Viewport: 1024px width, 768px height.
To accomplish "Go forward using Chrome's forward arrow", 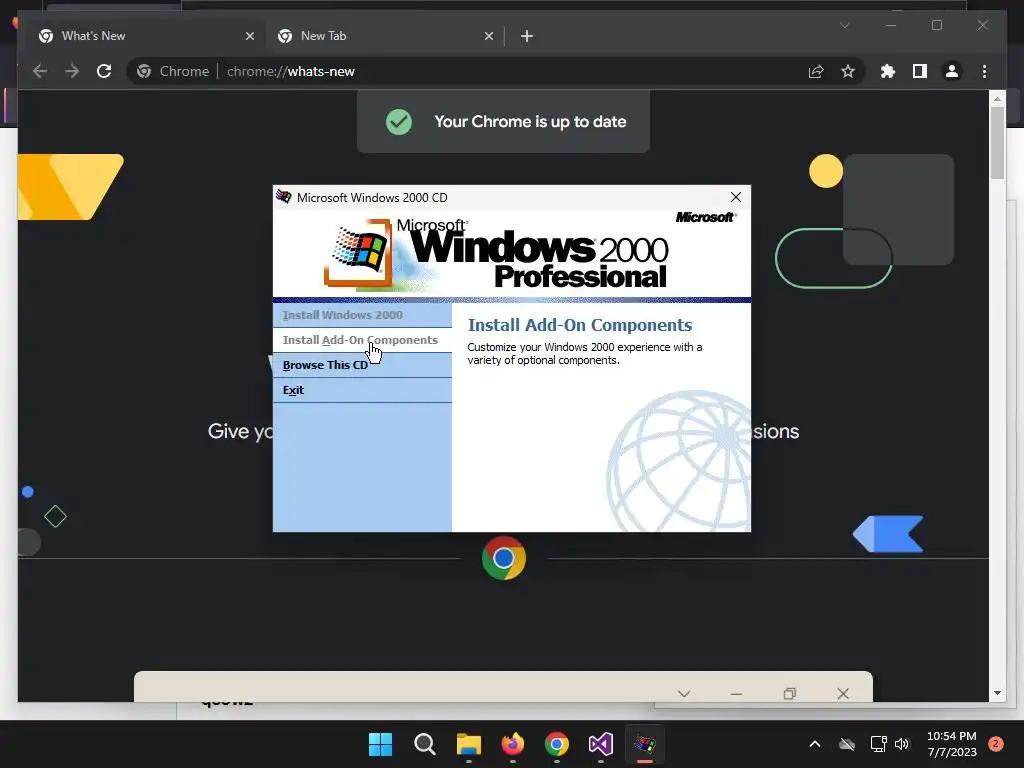I will pos(72,71).
